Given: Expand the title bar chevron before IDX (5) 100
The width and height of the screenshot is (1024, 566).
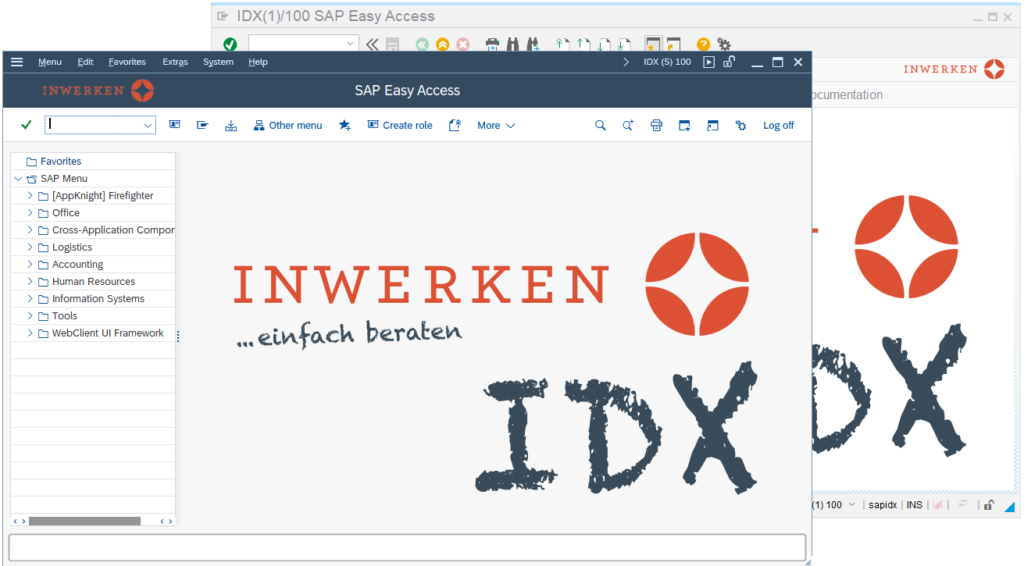Looking at the screenshot, I should [x=626, y=62].
